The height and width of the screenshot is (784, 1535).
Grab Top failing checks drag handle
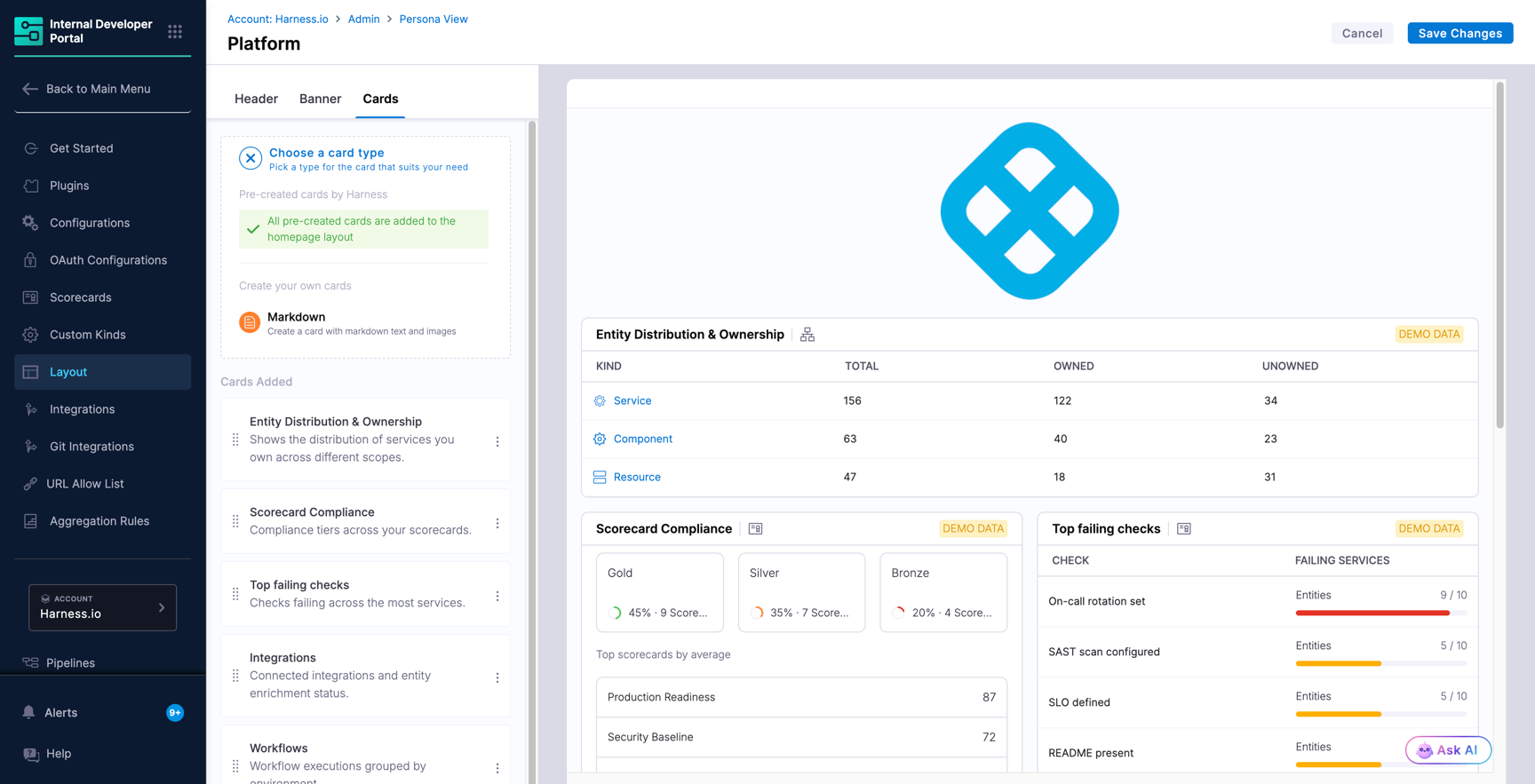click(x=235, y=594)
